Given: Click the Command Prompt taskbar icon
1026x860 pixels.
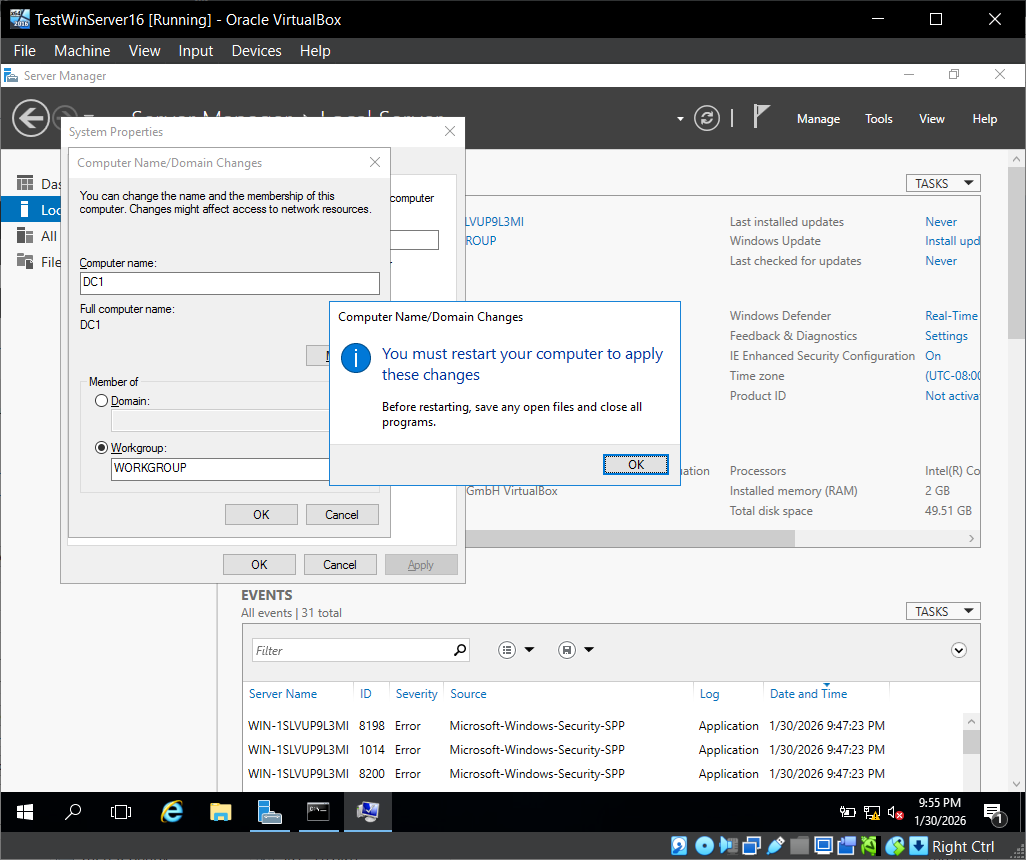Looking at the screenshot, I should click(x=318, y=812).
